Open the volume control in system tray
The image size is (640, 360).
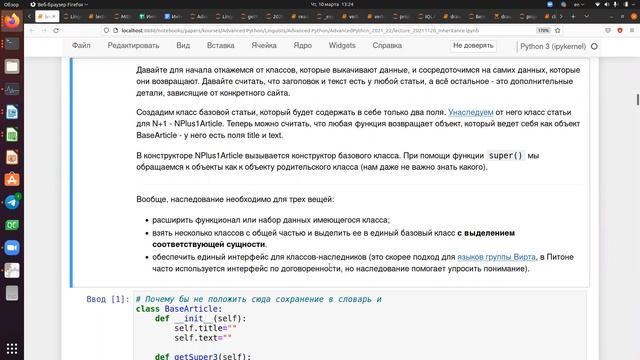tap(606, 4)
